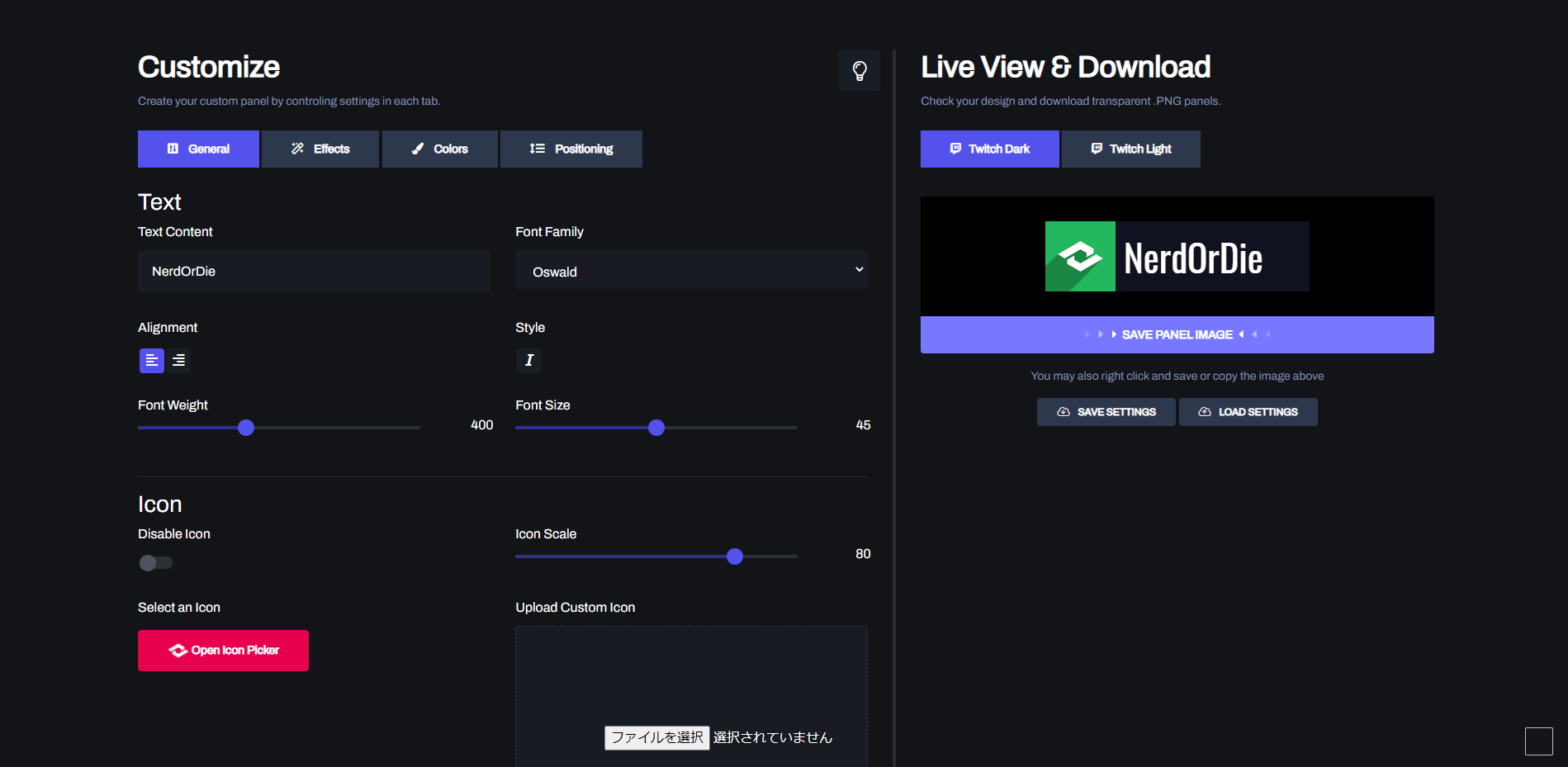The width and height of the screenshot is (1568, 767).
Task: Click the Text Content input field
Action: pos(314,272)
